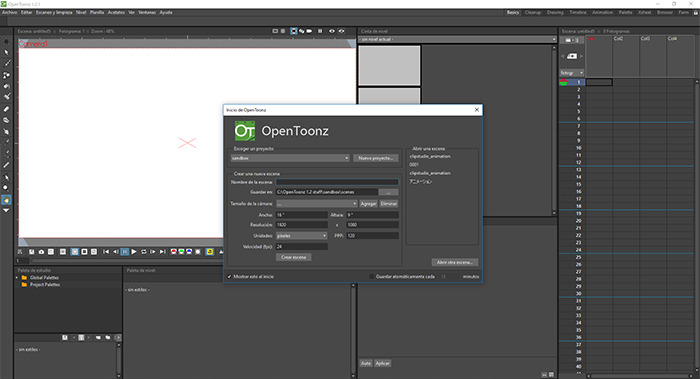Open the 'Unidades' píxeles dropdown
The height and width of the screenshot is (379, 700).
301,236
